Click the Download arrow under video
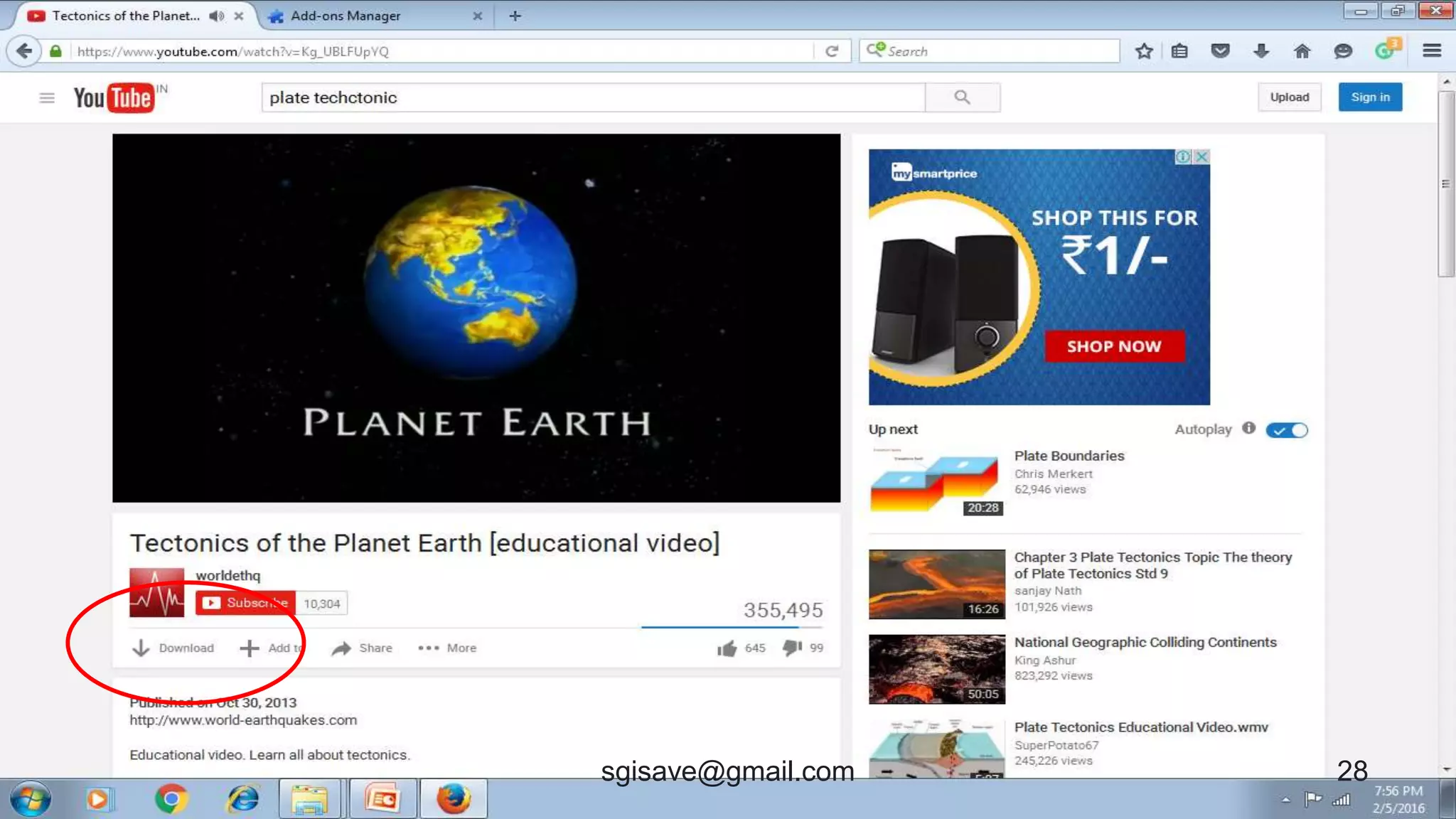Viewport: 1456px width, 819px height. point(141,648)
